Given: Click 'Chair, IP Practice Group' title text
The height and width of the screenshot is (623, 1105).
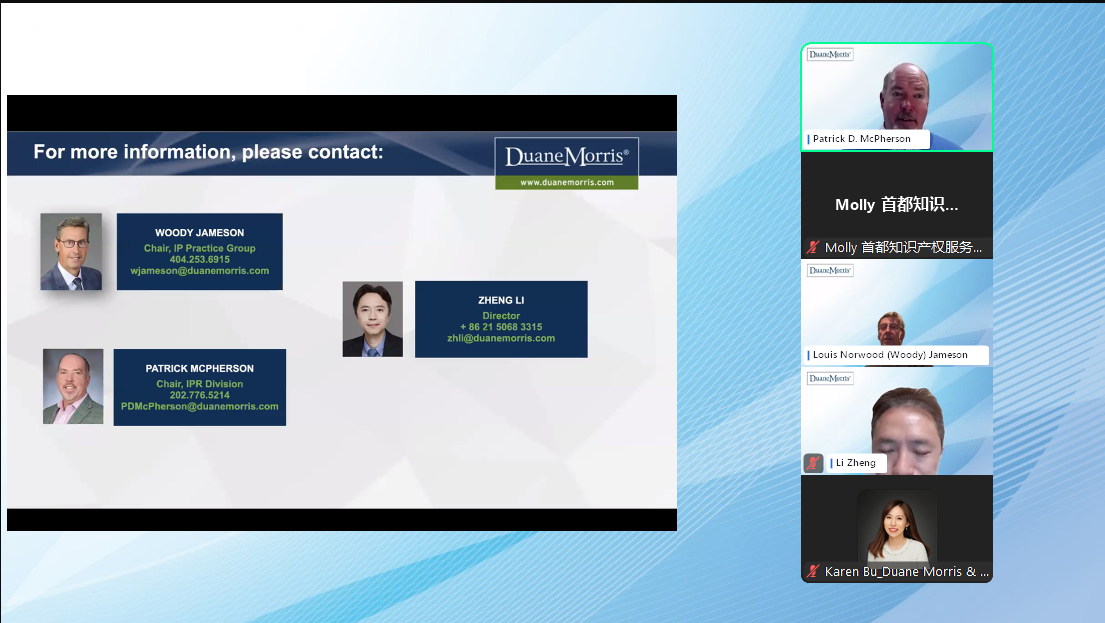Looking at the screenshot, I should [199, 248].
